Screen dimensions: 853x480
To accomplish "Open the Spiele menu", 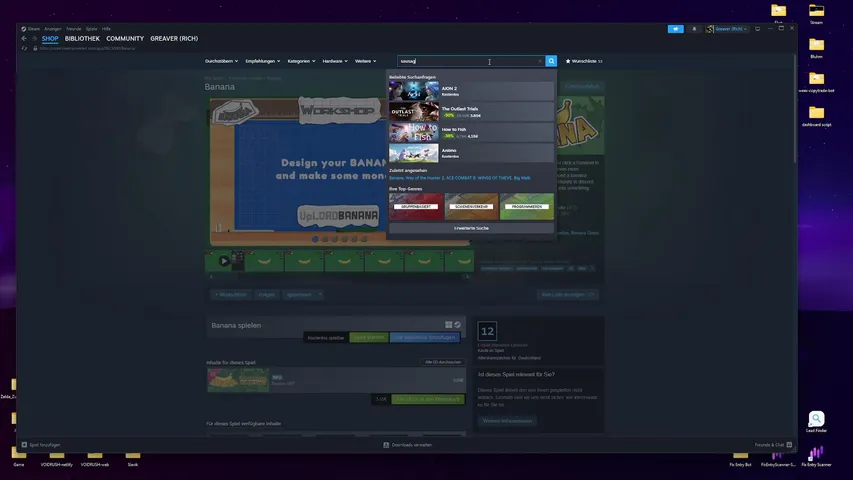I will coord(91,29).
